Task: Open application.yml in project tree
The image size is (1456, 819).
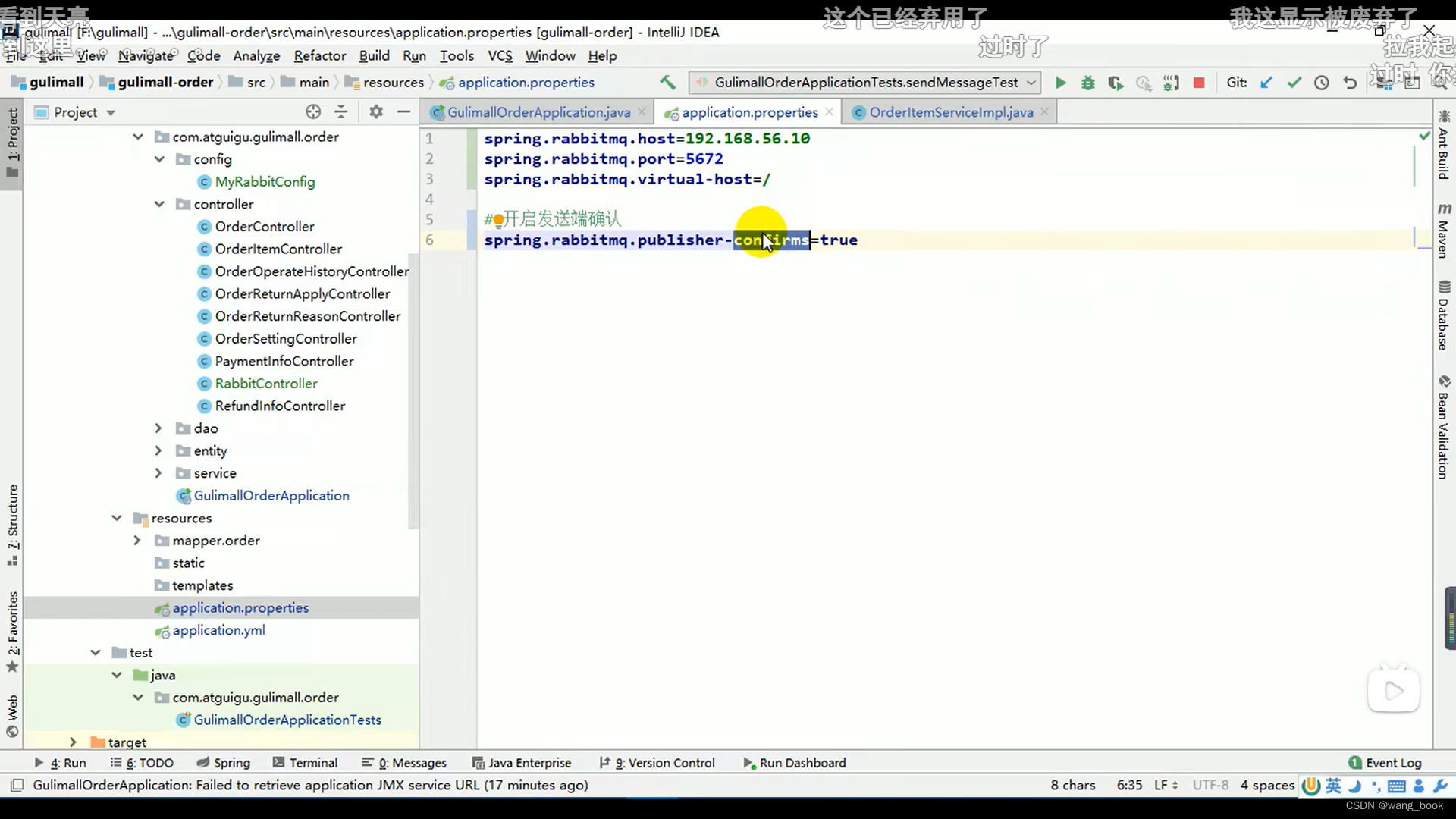Action: pyautogui.click(x=218, y=630)
